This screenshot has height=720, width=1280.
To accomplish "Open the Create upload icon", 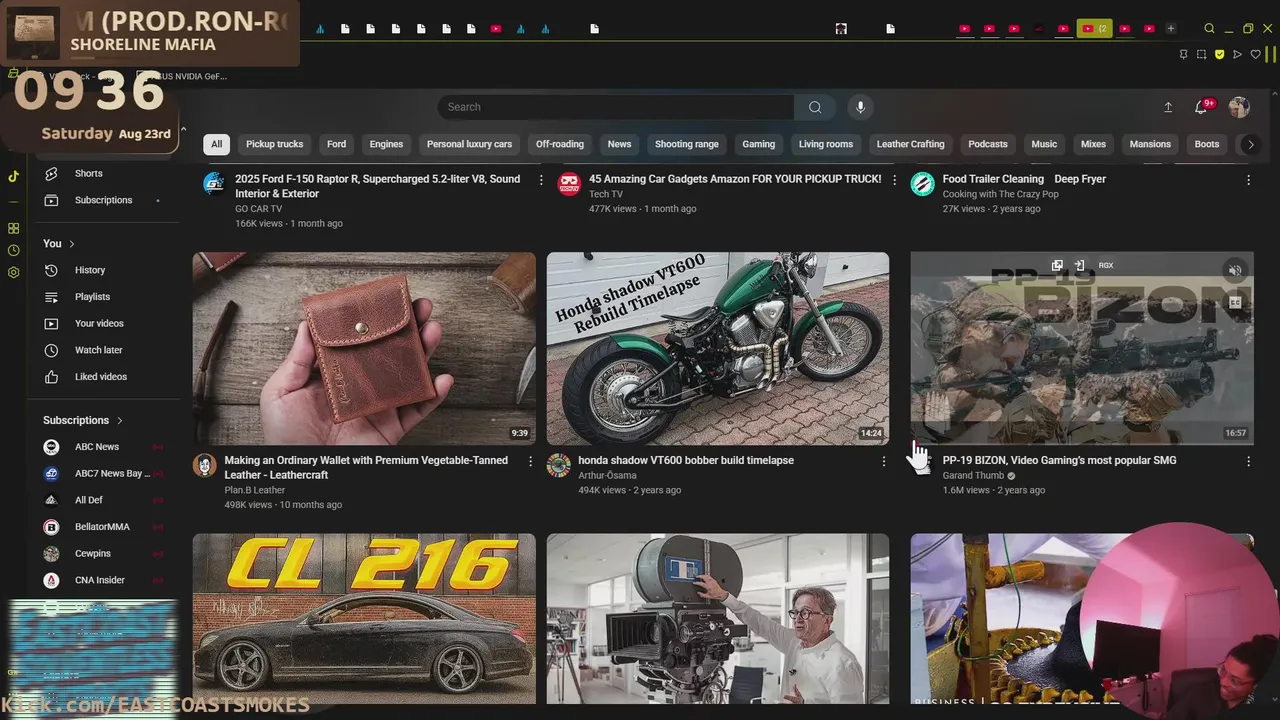I will (1168, 107).
